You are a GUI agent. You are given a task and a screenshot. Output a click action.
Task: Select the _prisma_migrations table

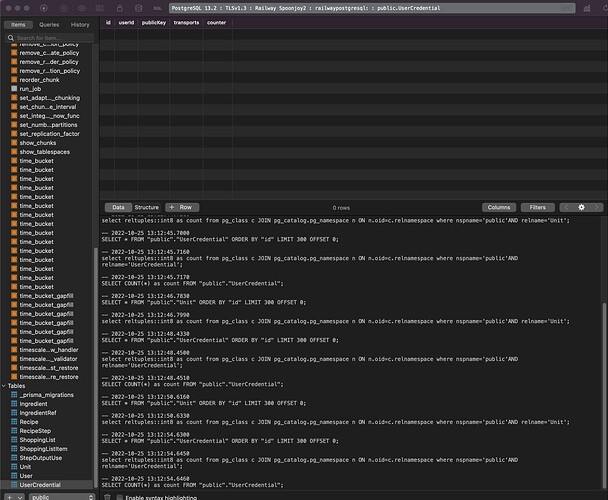click(47, 395)
